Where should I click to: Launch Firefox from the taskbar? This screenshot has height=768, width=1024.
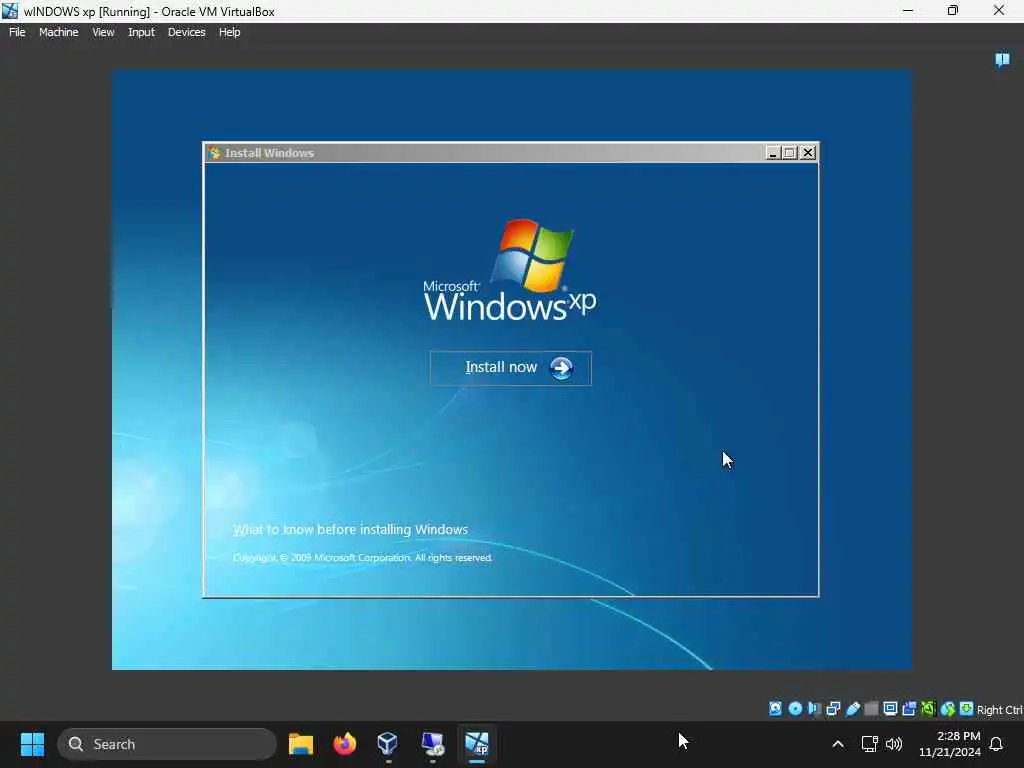pyautogui.click(x=345, y=744)
